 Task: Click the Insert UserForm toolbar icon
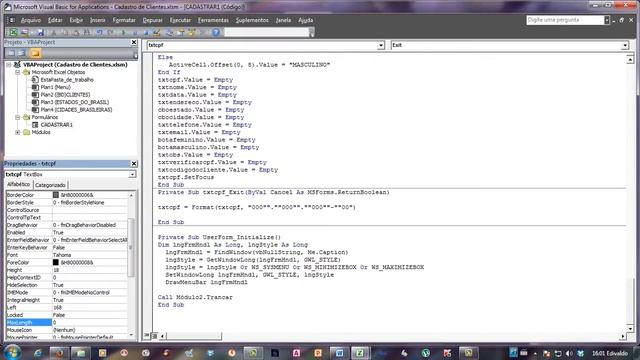tap(25, 32)
